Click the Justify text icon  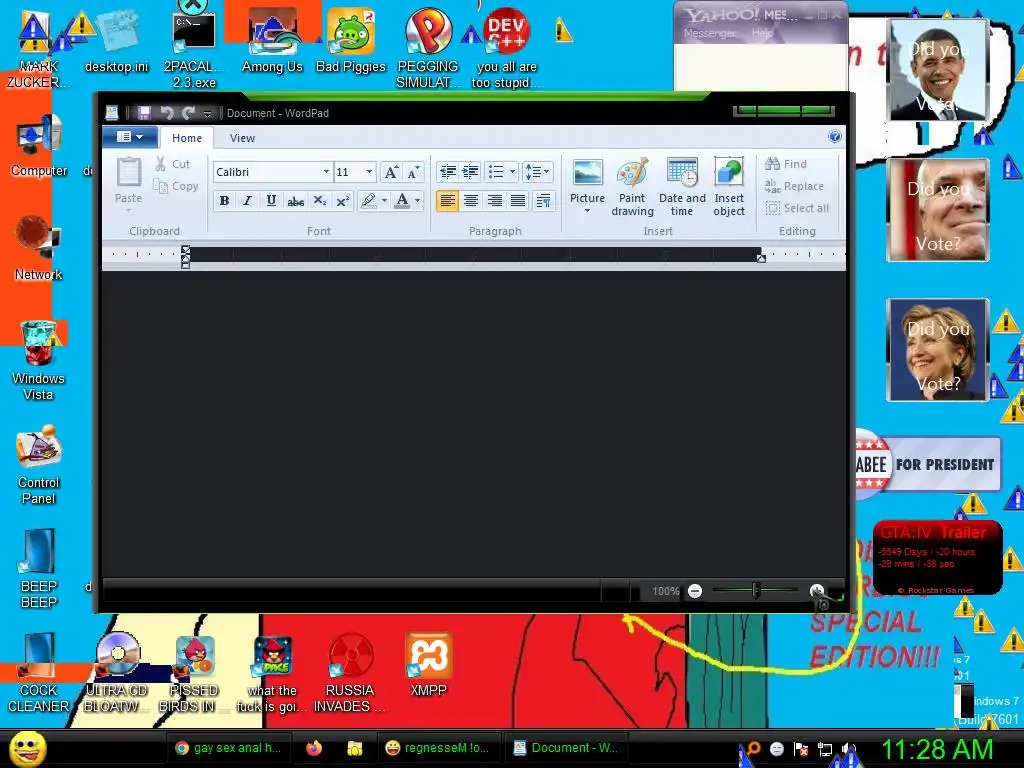(518, 200)
